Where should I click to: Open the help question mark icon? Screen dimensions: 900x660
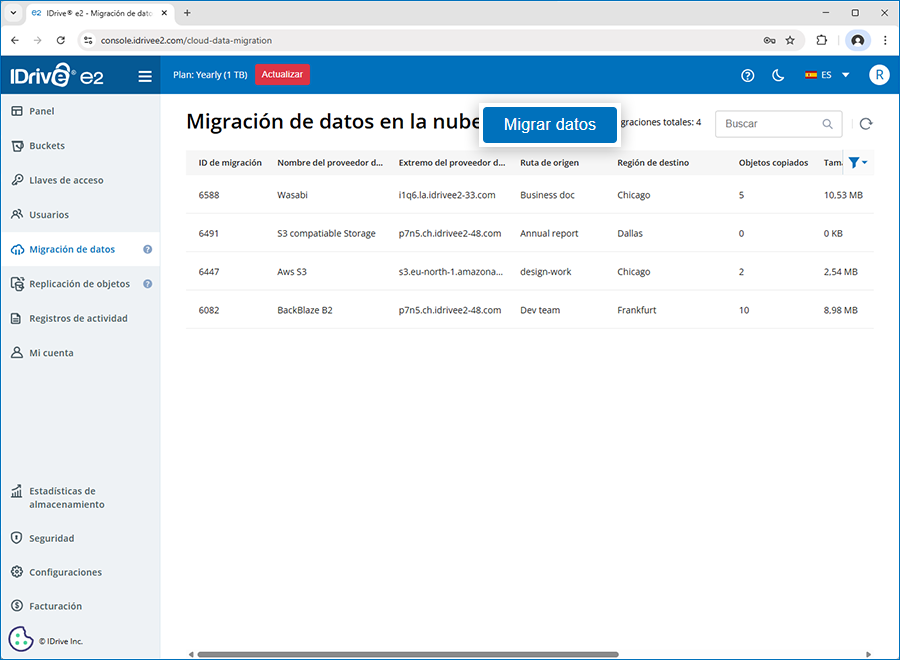coord(747,76)
